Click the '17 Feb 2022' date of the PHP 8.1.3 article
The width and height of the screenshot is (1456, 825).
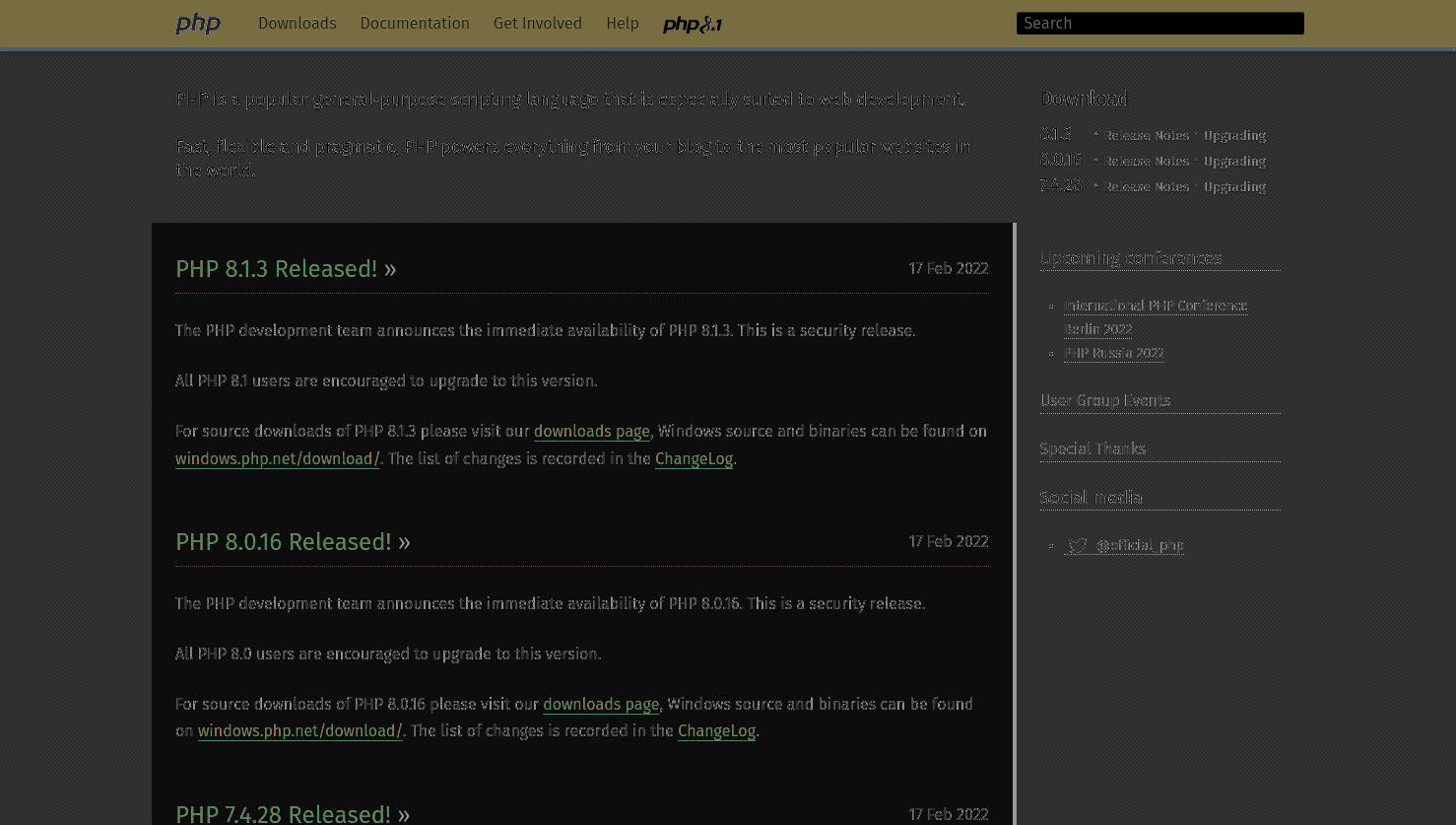point(948,269)
